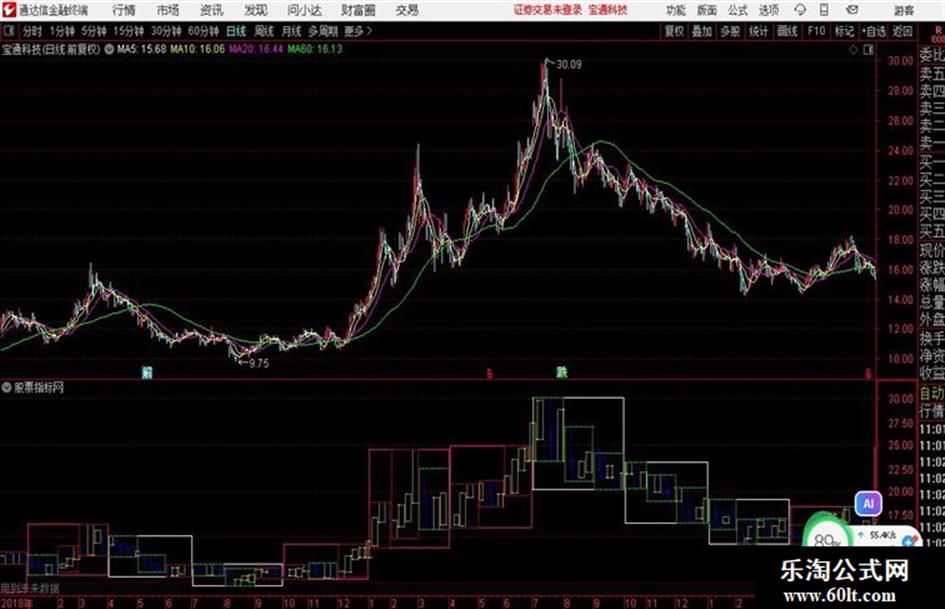Click the 统计 statistics button
The width and height of the screenshot is (945, 609).
click(x=758, y=31)
